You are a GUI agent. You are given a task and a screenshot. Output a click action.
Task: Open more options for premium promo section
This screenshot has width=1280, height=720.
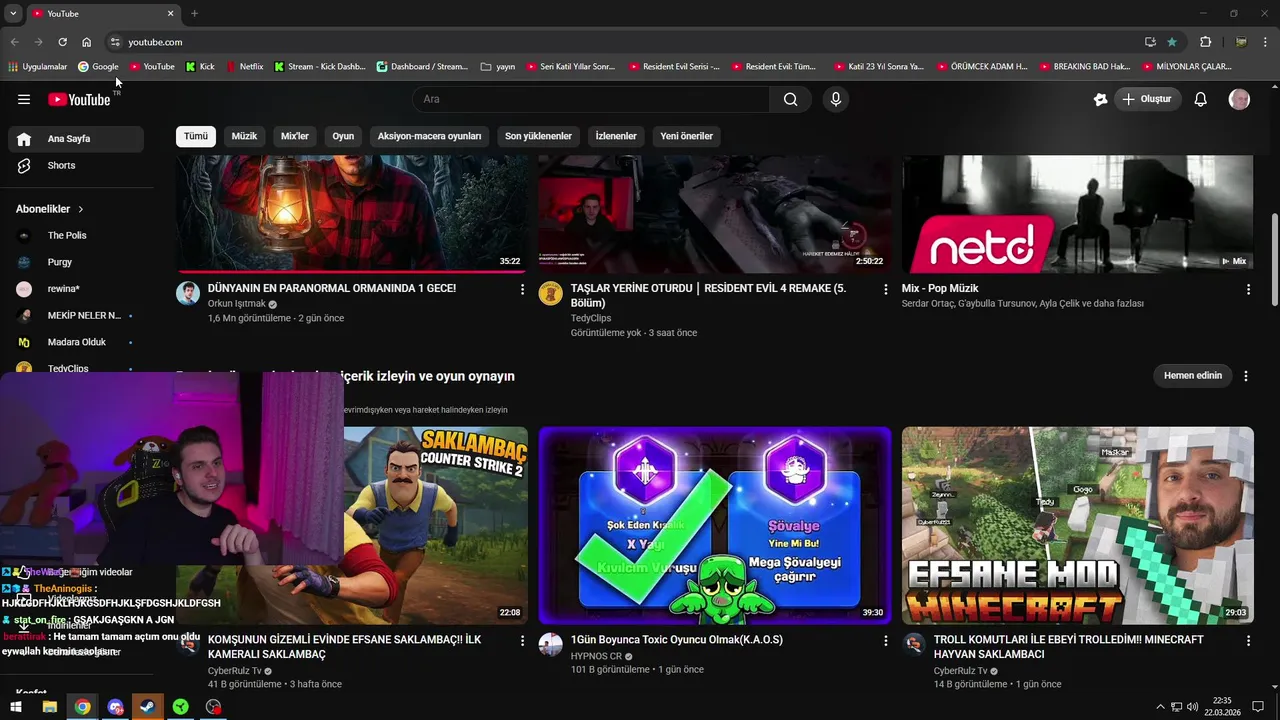tap(1246, 376)
